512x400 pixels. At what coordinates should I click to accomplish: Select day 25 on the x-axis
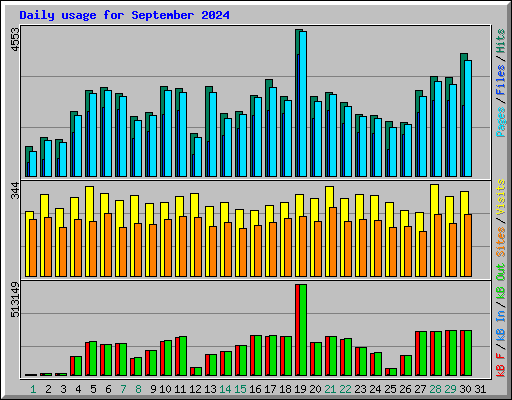390,389
